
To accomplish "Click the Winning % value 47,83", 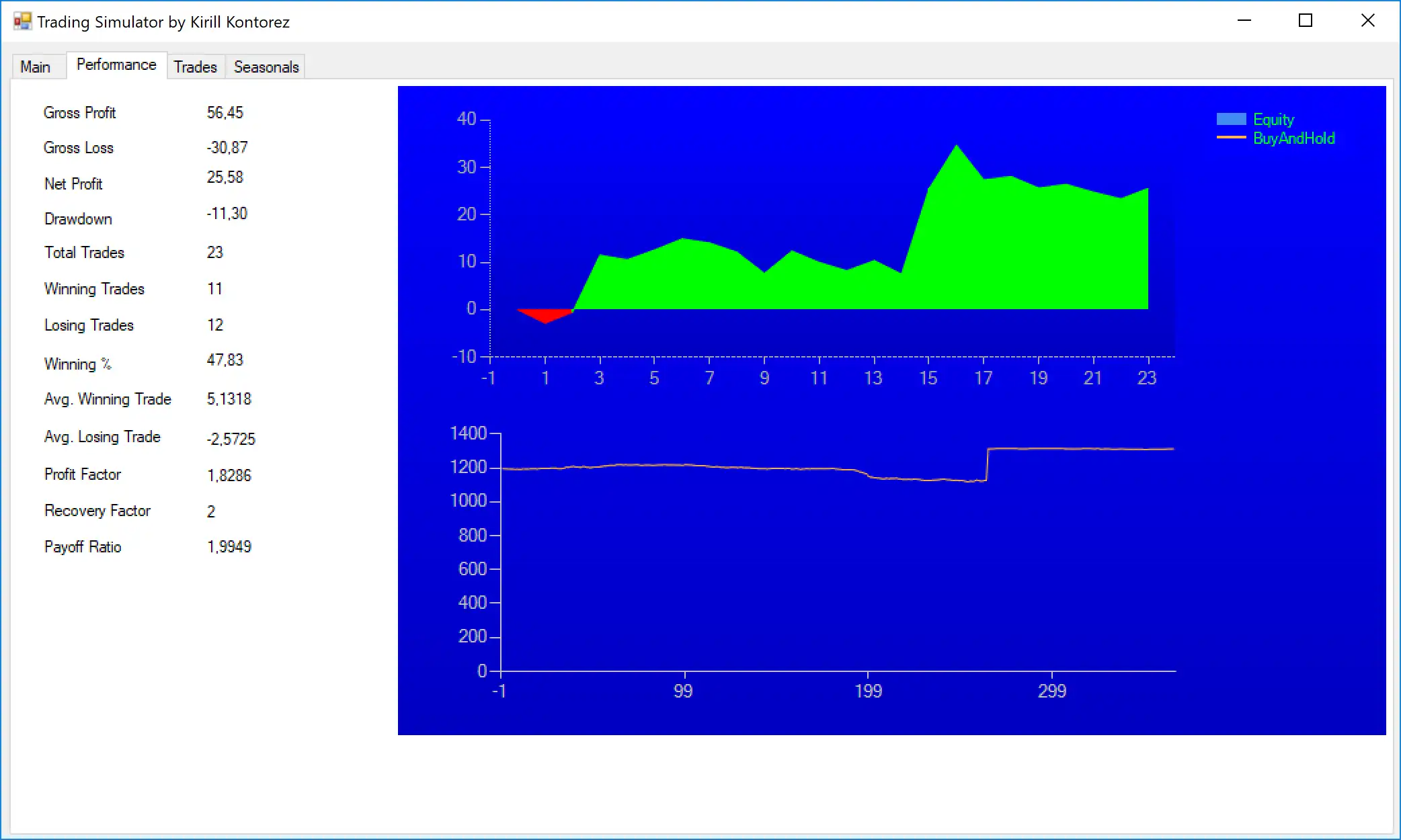I will (225, 360).
